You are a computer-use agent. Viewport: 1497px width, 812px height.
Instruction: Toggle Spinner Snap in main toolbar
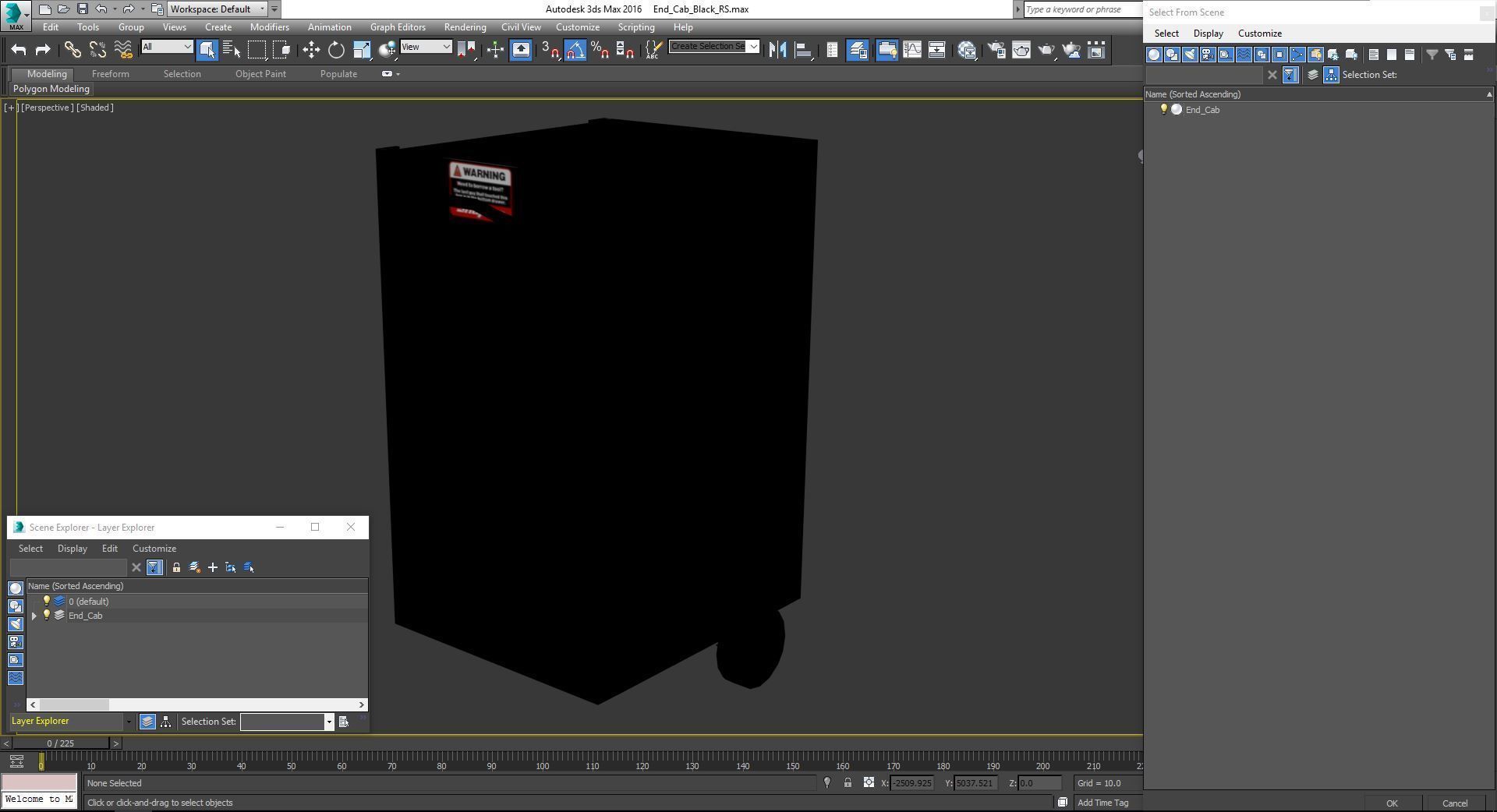click(x=625, y=50)
